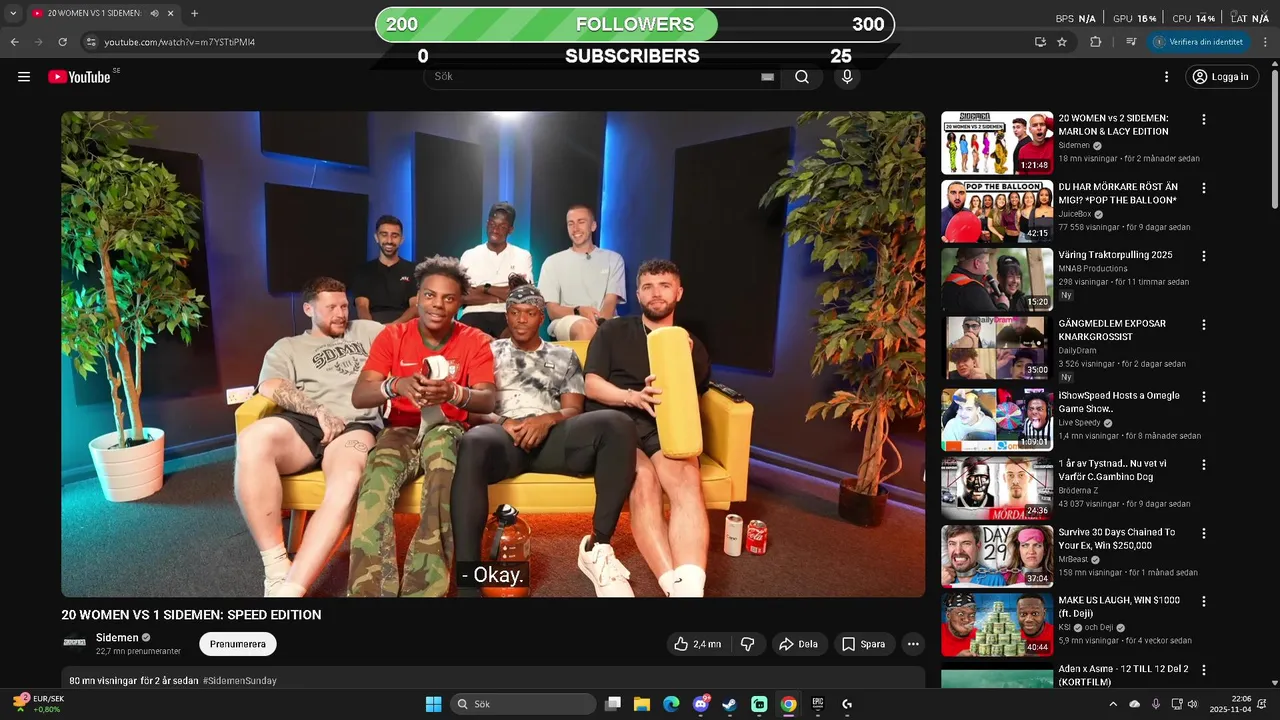Open Väring Traktorpulling 2025 thumbnail
Image resolution: width=1280 pixels, height=720 pixels.
point(997,280)
